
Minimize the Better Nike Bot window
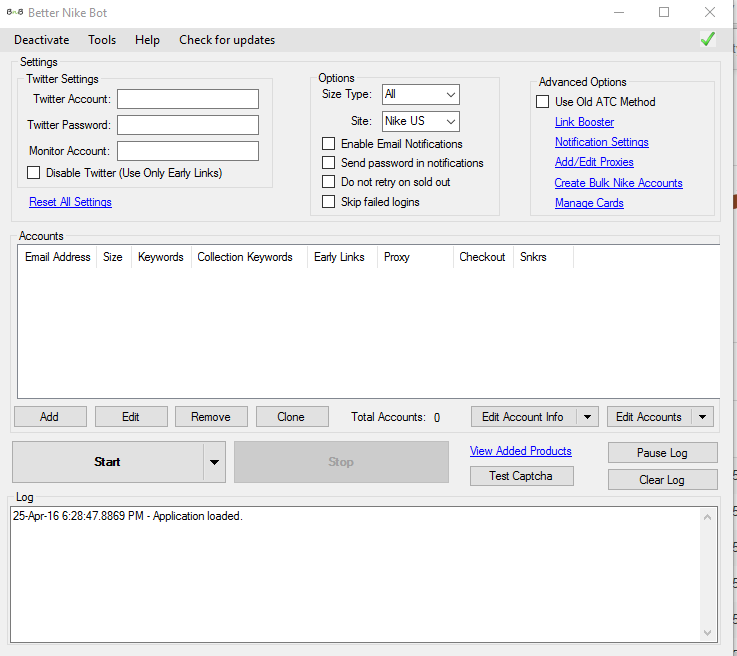pos(619,12)
